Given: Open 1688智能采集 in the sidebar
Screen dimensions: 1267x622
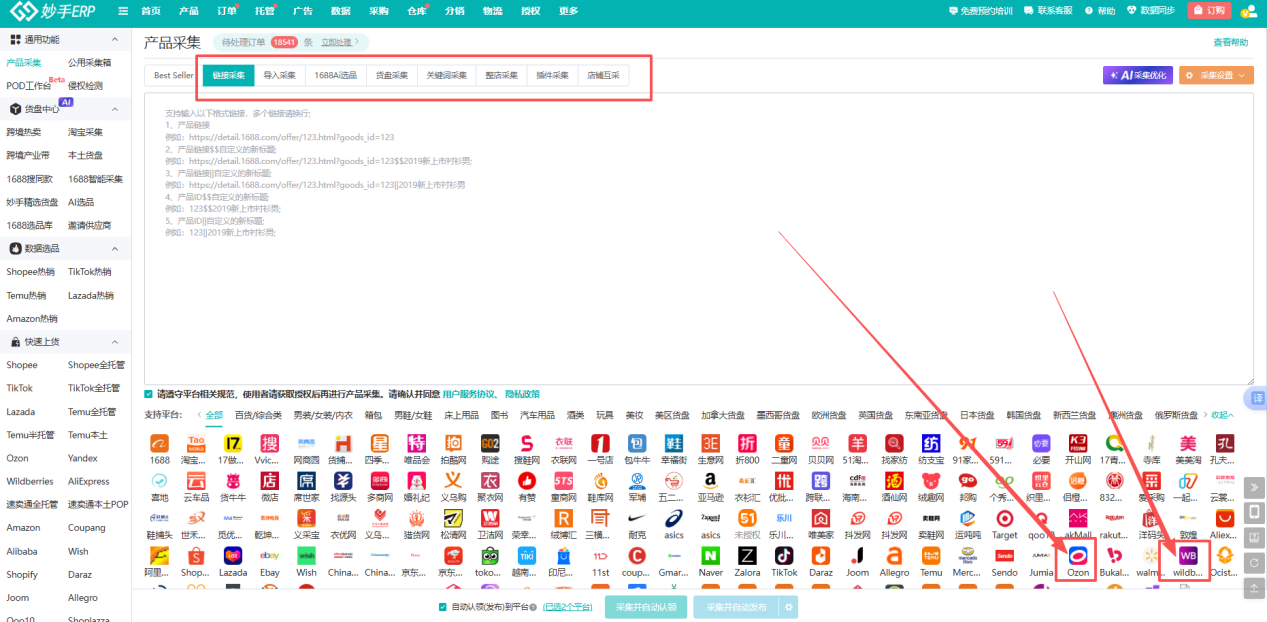Looking at the screenshot, I should [96, 179].
